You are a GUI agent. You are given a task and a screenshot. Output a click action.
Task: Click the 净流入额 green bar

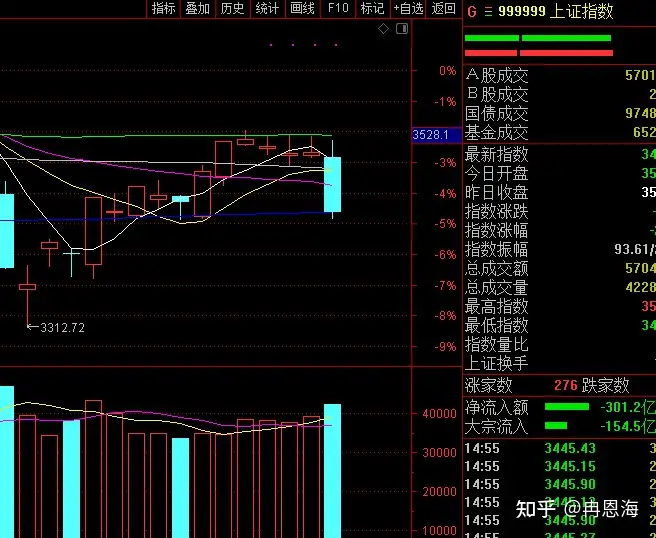point(566,407)
